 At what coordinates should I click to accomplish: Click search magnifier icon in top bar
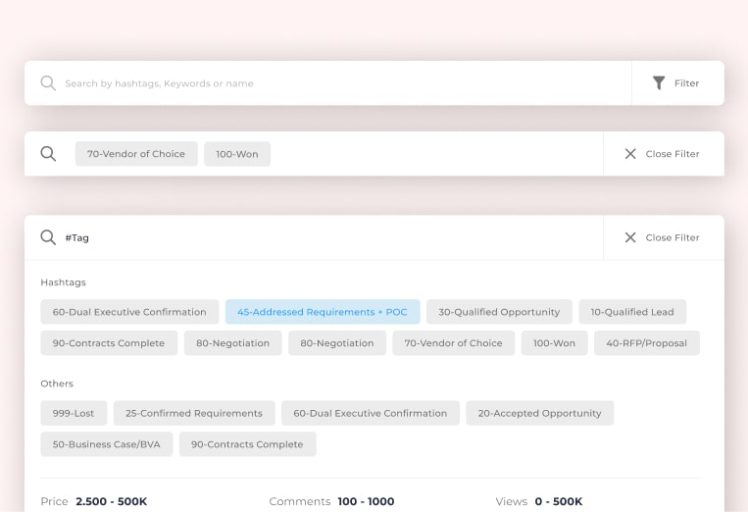point(48,83)
